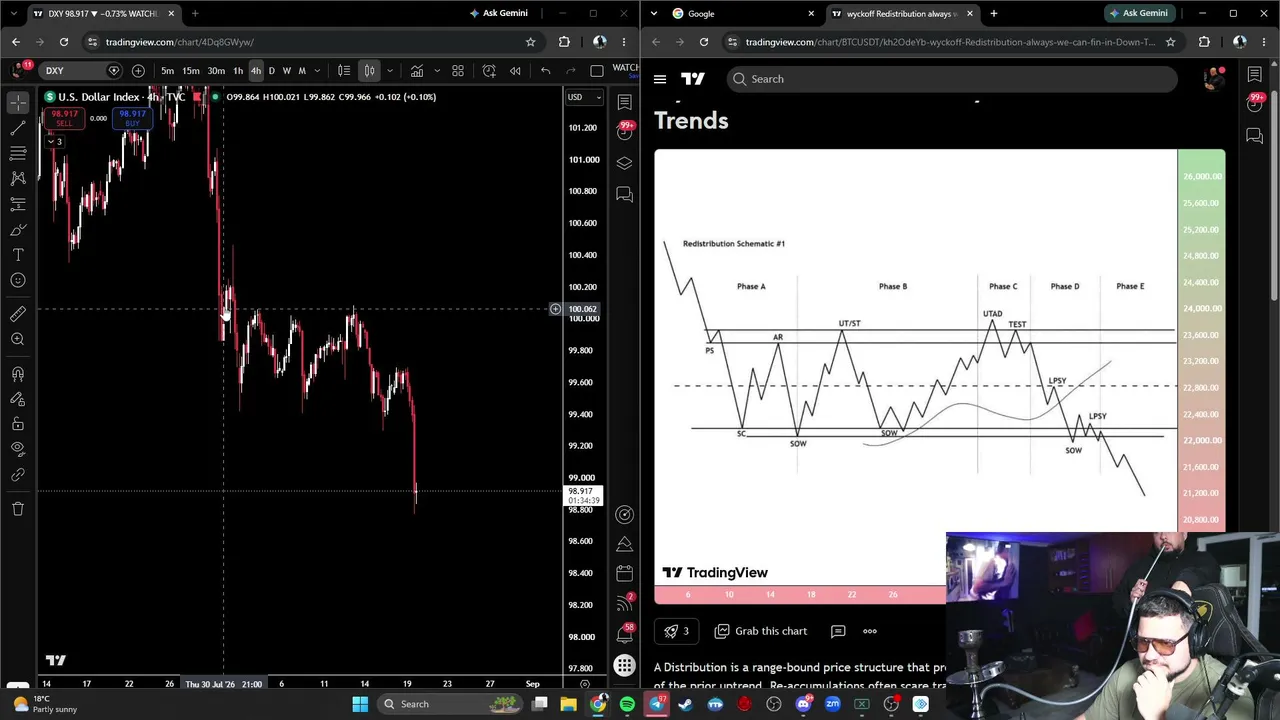Select the brush drawing tool
This screenshot has width=1280, height=720.
pos(18,230)
